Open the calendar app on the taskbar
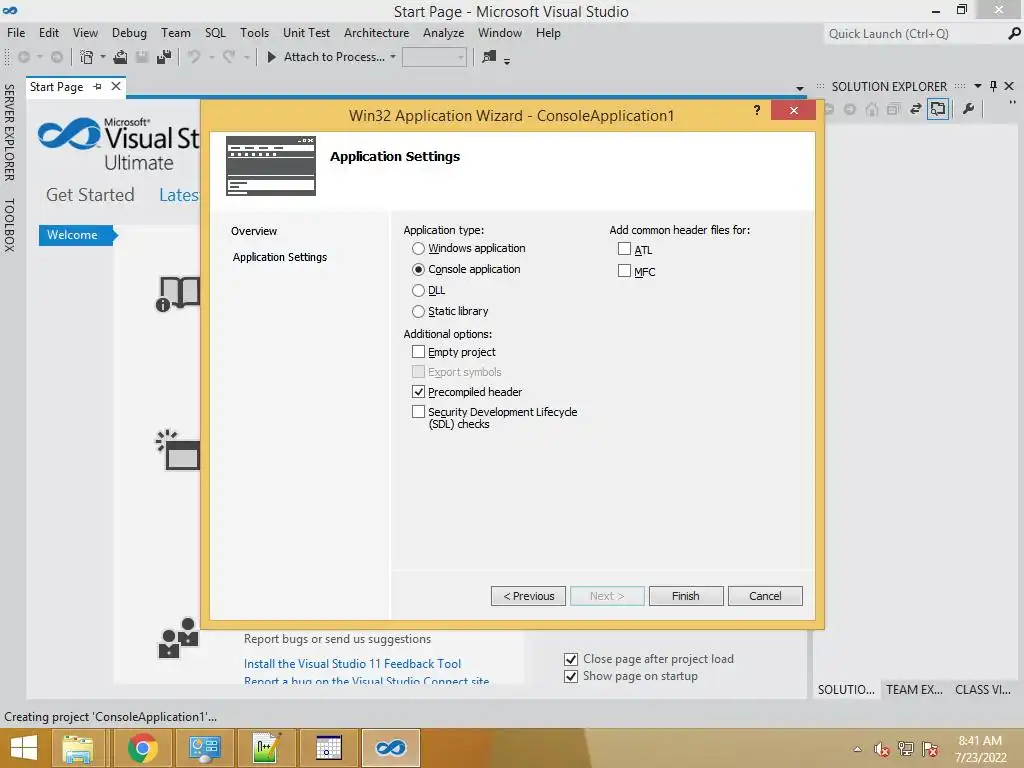The height and width of the screenshot is (768, 1024). click(x=328, y=748)
